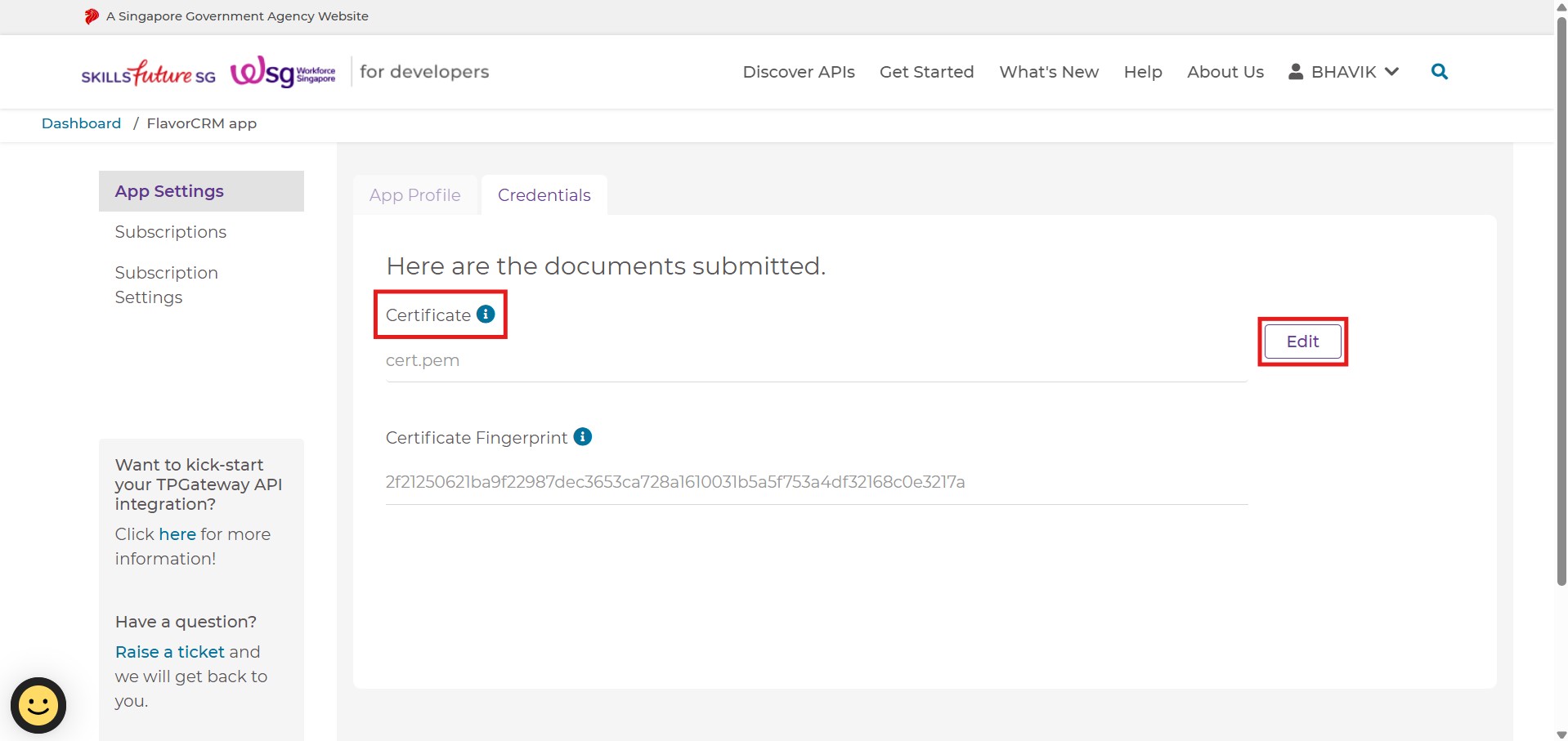Switch to the App Profile tab
1568x741 pixels.
coord(414,195)
